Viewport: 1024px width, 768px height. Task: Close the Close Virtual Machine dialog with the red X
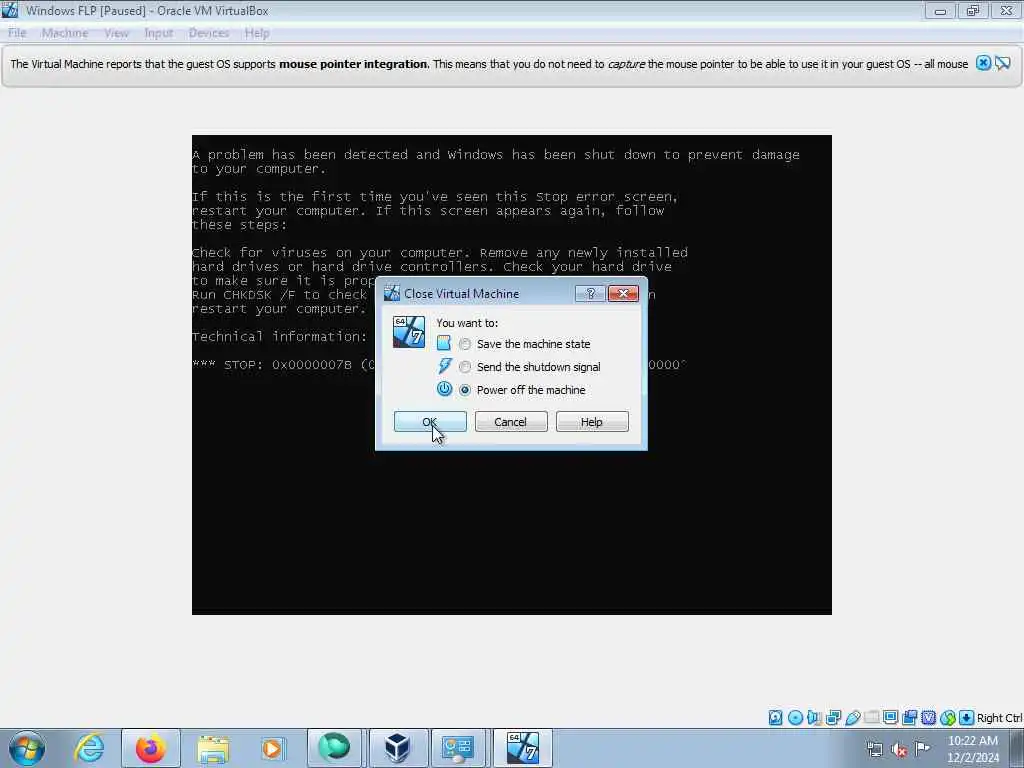[x=623, y=294]
